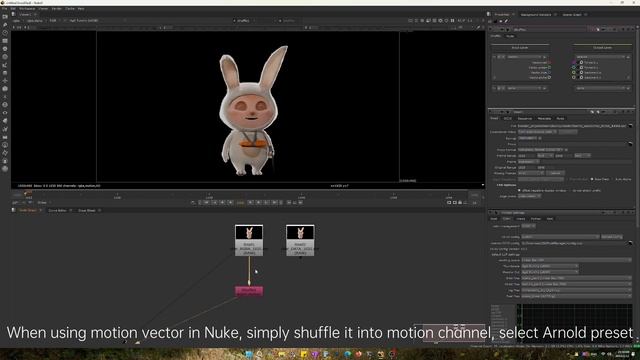Open the Deep nodes toolbar menu
The image size is (640, 360).
[5, 104]
